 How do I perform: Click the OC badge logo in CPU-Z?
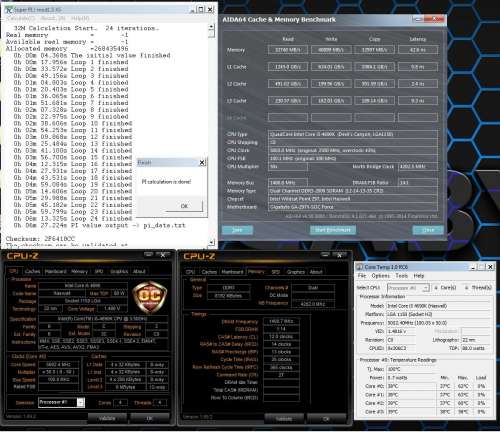[150, 296]
